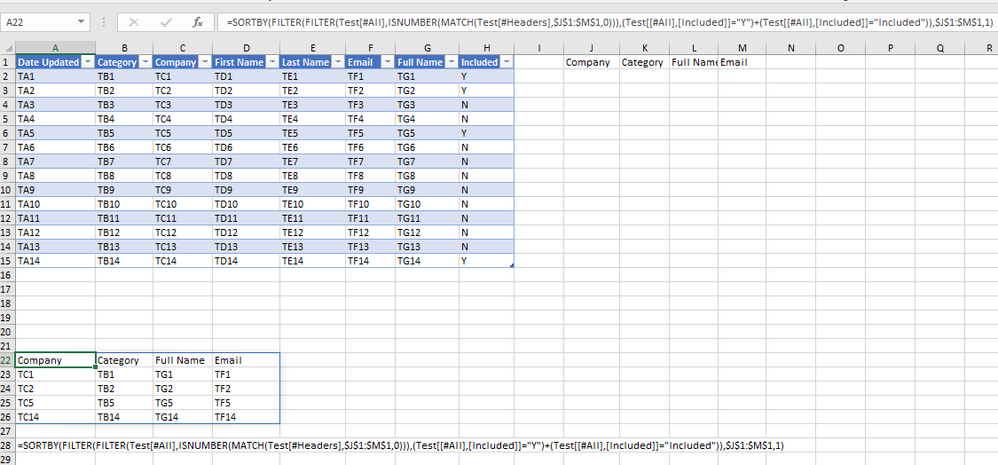The width and height of the screenshot is (998, 465).
Task: Select column J header
Action: click(x=591, y=48)
